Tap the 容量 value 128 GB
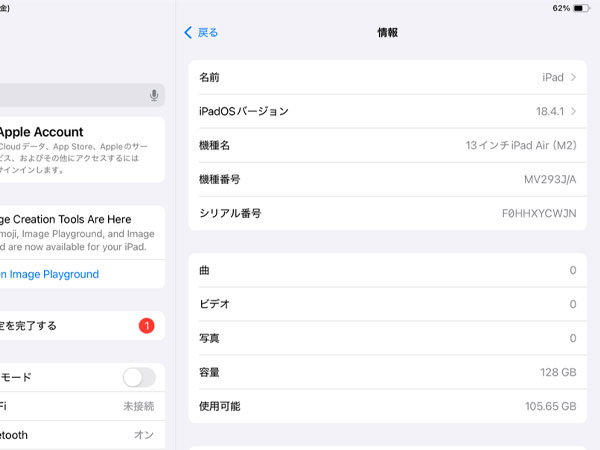The image size is (600, 450). click(558, 372)
